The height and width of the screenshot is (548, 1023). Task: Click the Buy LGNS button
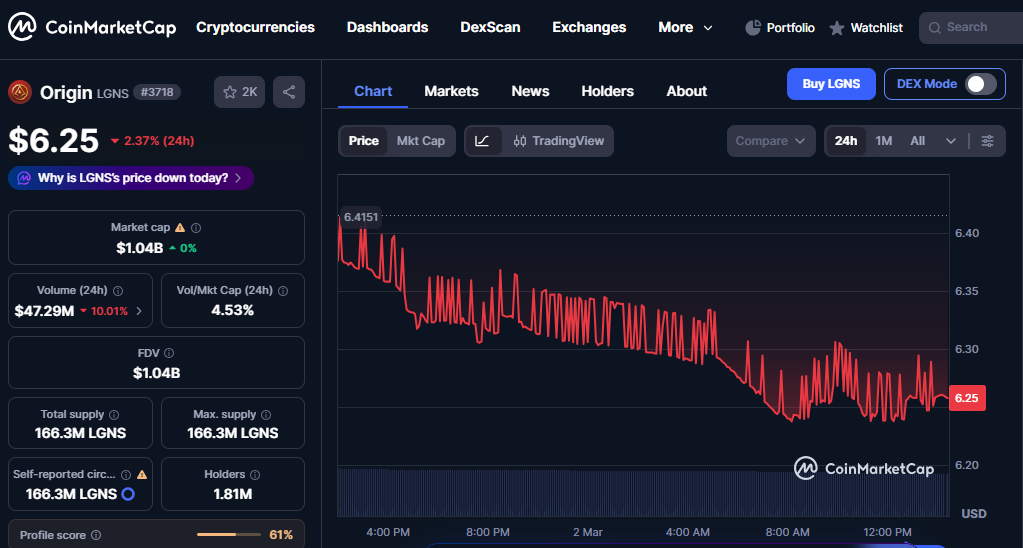point(831,84)
